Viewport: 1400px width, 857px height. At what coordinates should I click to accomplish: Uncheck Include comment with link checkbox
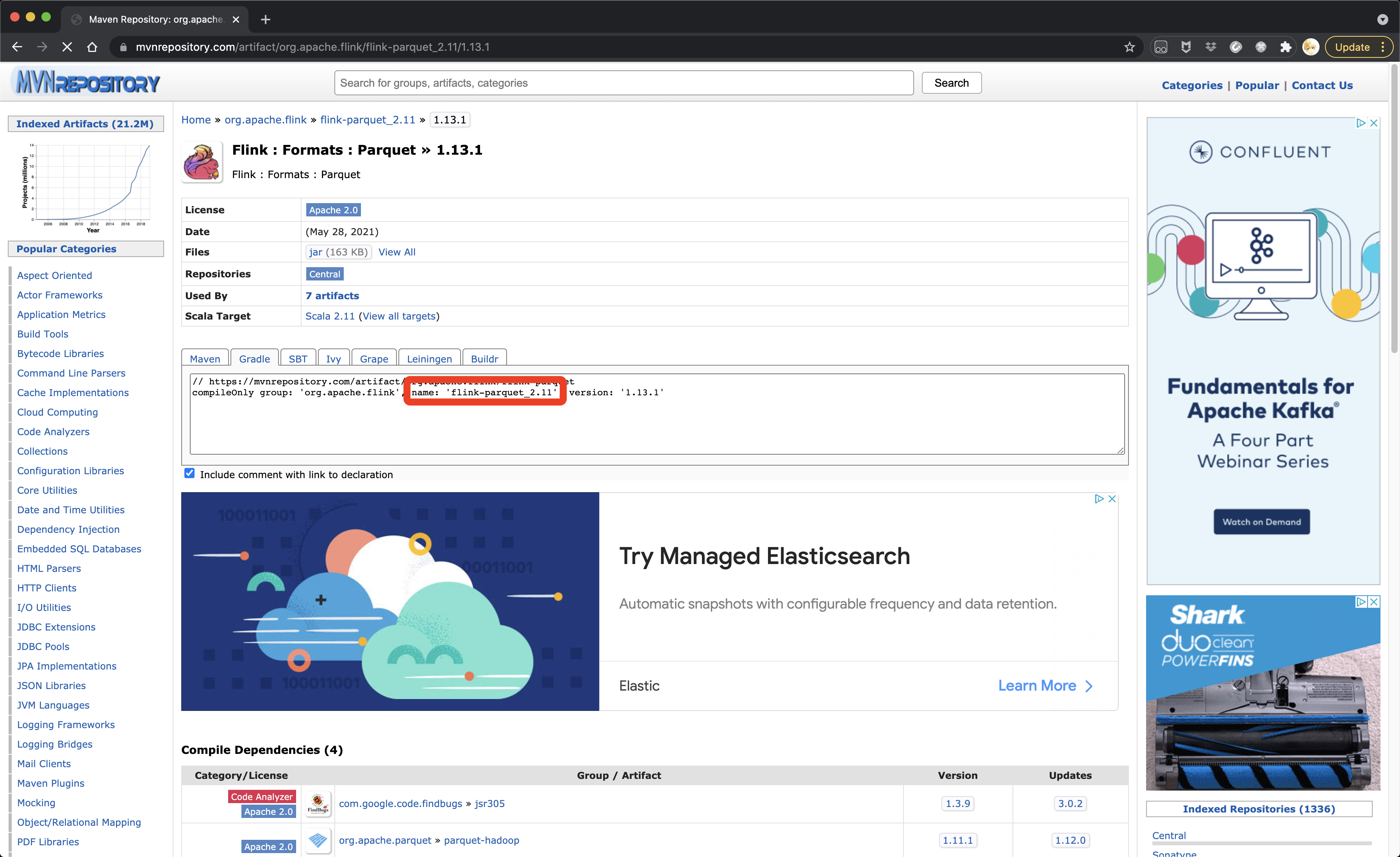[x=189, y=473]
